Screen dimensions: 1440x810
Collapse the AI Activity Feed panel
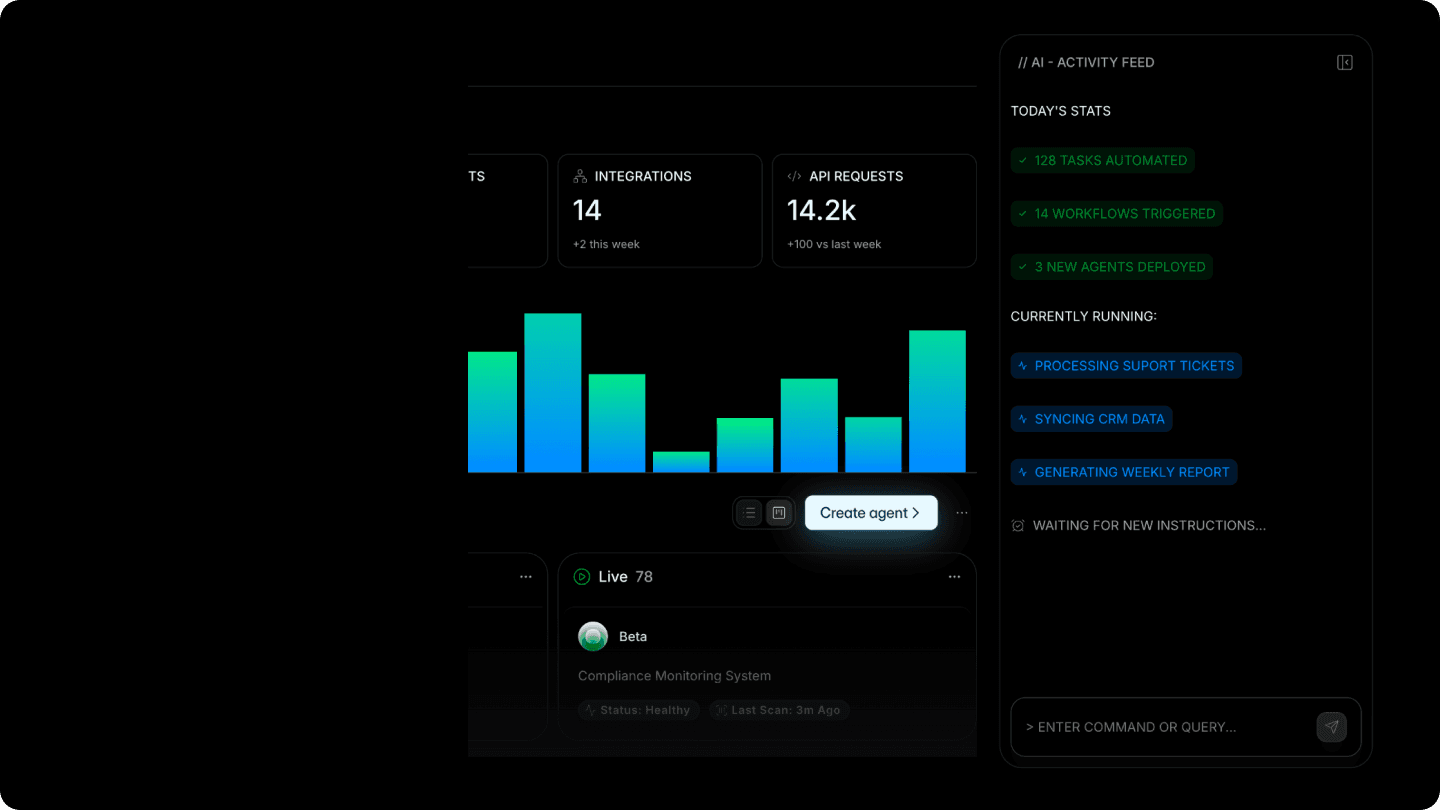[x=1344, y=61]
